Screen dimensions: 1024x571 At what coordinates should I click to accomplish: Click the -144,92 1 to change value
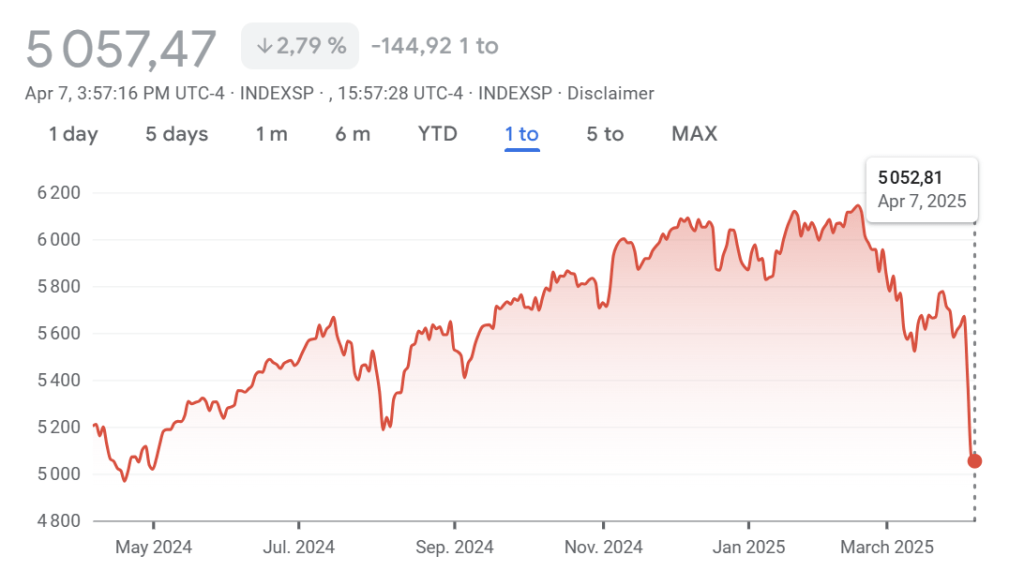434,46
